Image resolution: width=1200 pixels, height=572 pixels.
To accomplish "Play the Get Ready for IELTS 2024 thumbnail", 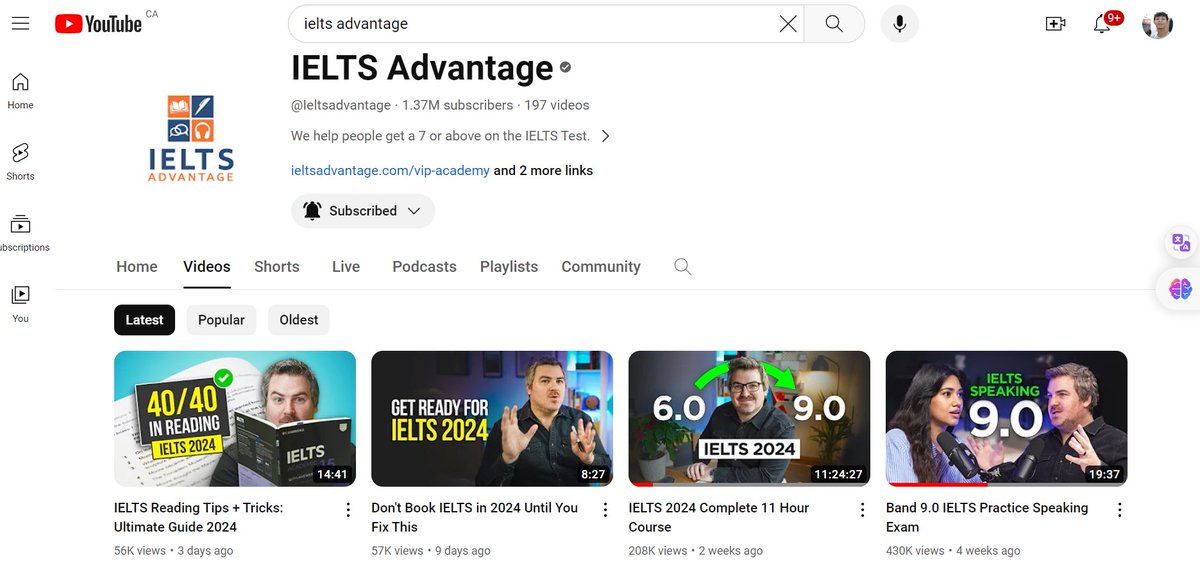I will [x=492, y=418].
